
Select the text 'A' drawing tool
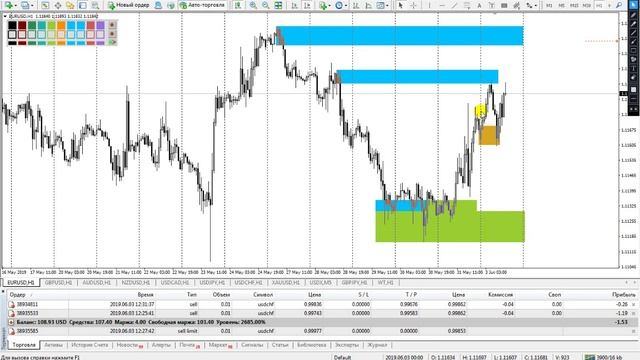click(479, 5)
